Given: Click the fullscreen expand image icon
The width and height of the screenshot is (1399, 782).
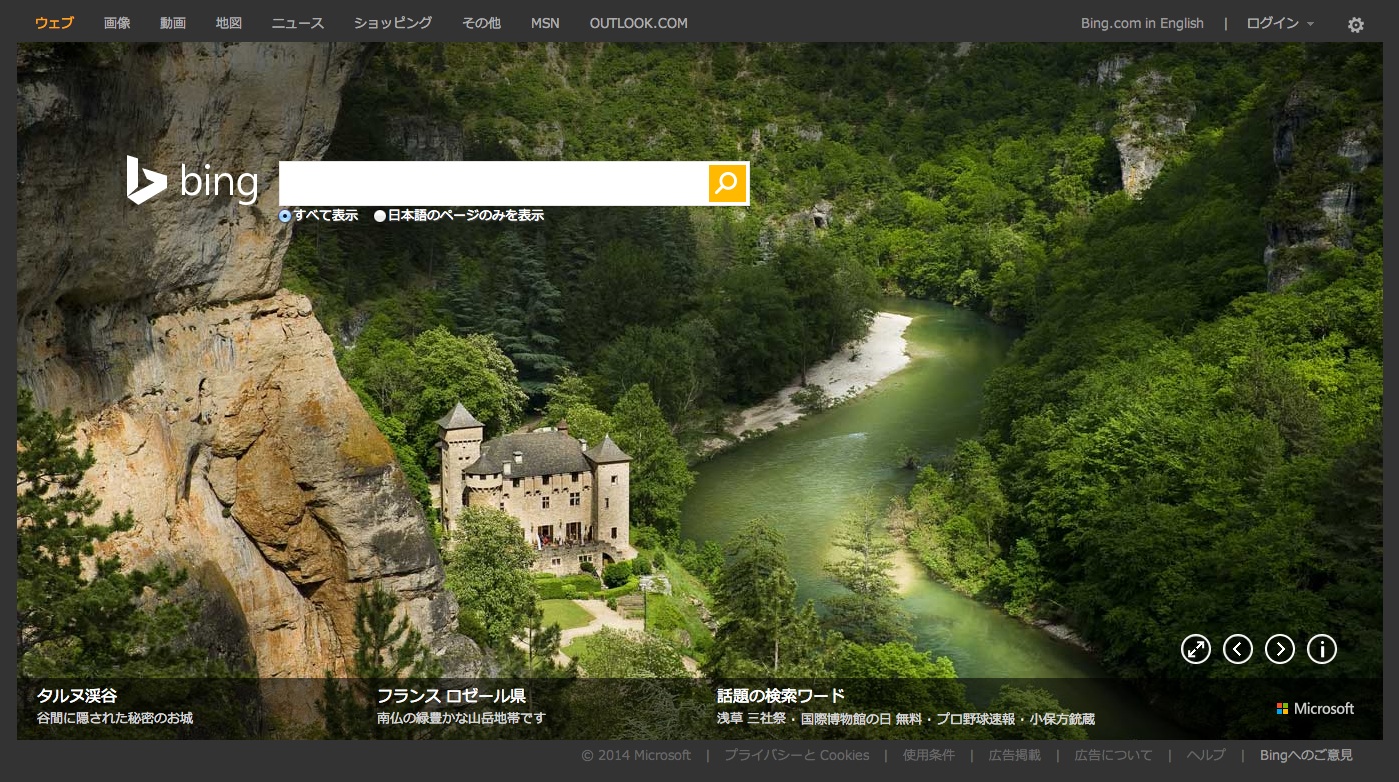Looking at the screenshot, I should tap(1195, 649).
